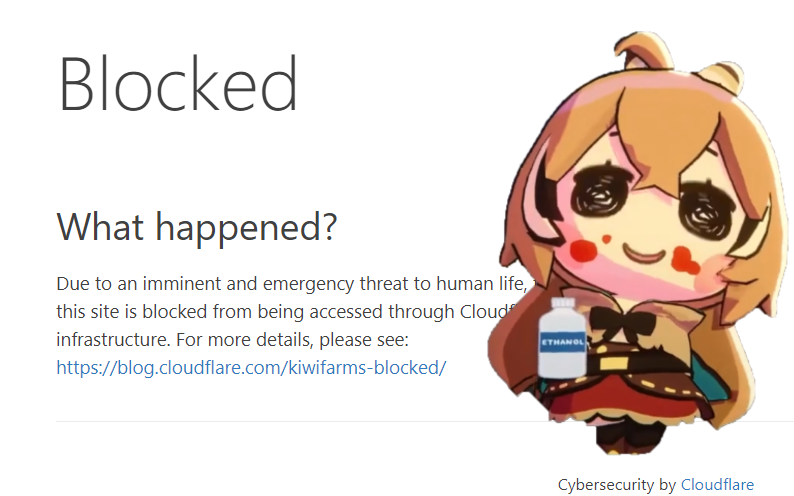Click the character's black bow tie

click(624, 321)
